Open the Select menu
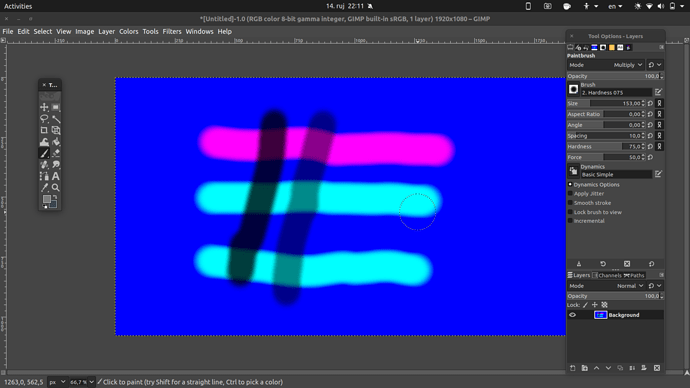 click(x=43, y=31)
